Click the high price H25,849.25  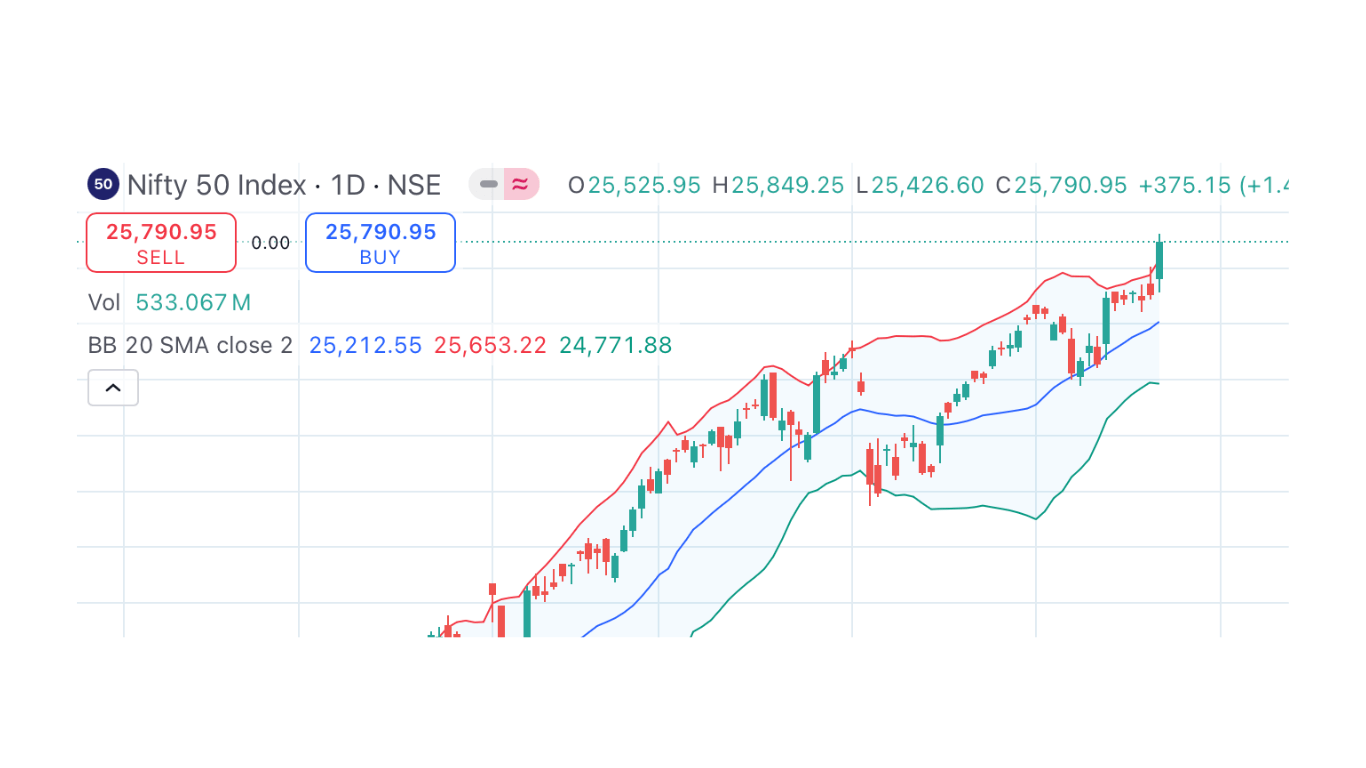(778, 186)
